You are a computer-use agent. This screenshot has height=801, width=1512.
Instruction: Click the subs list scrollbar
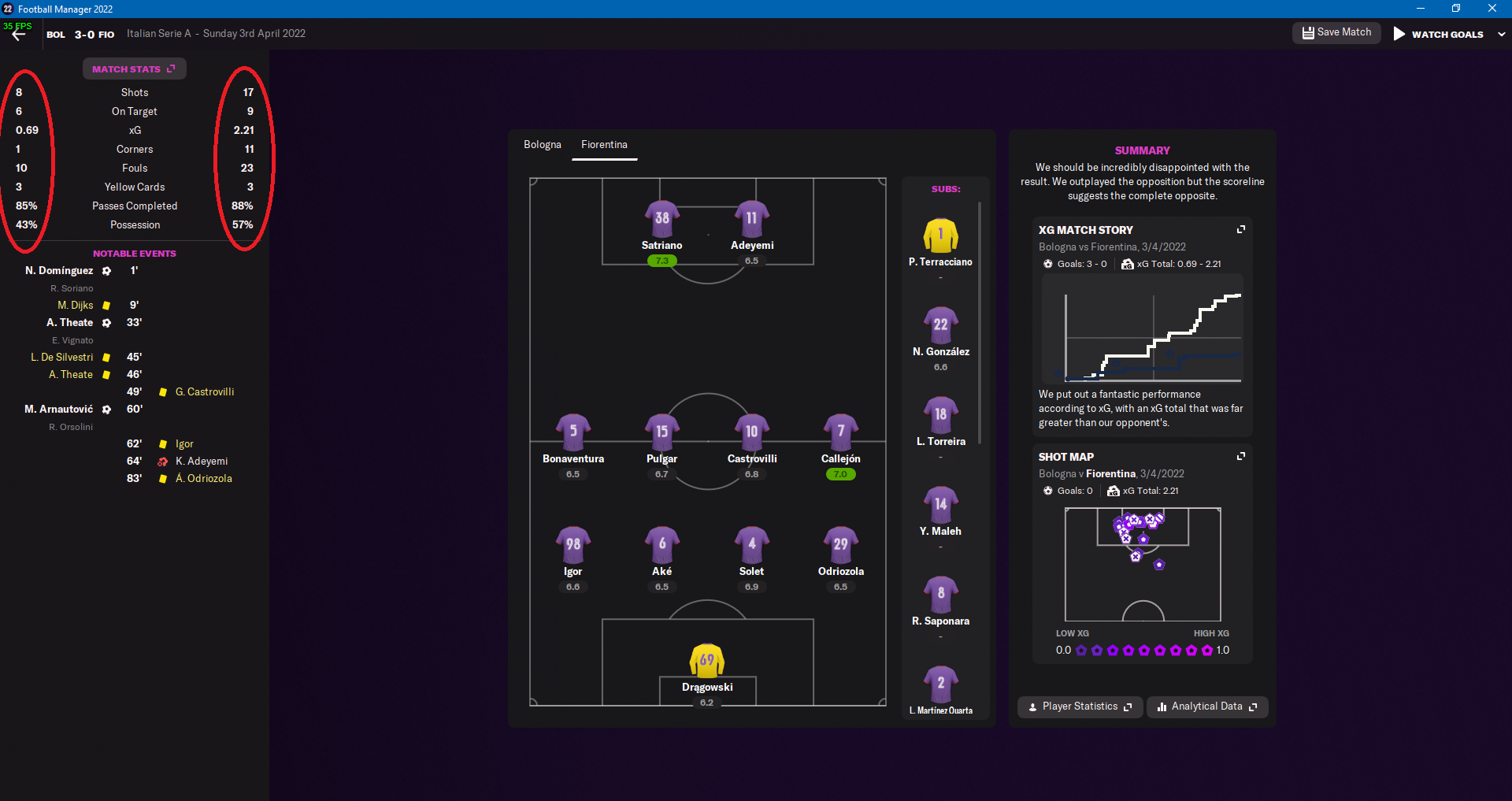point(980,323)
